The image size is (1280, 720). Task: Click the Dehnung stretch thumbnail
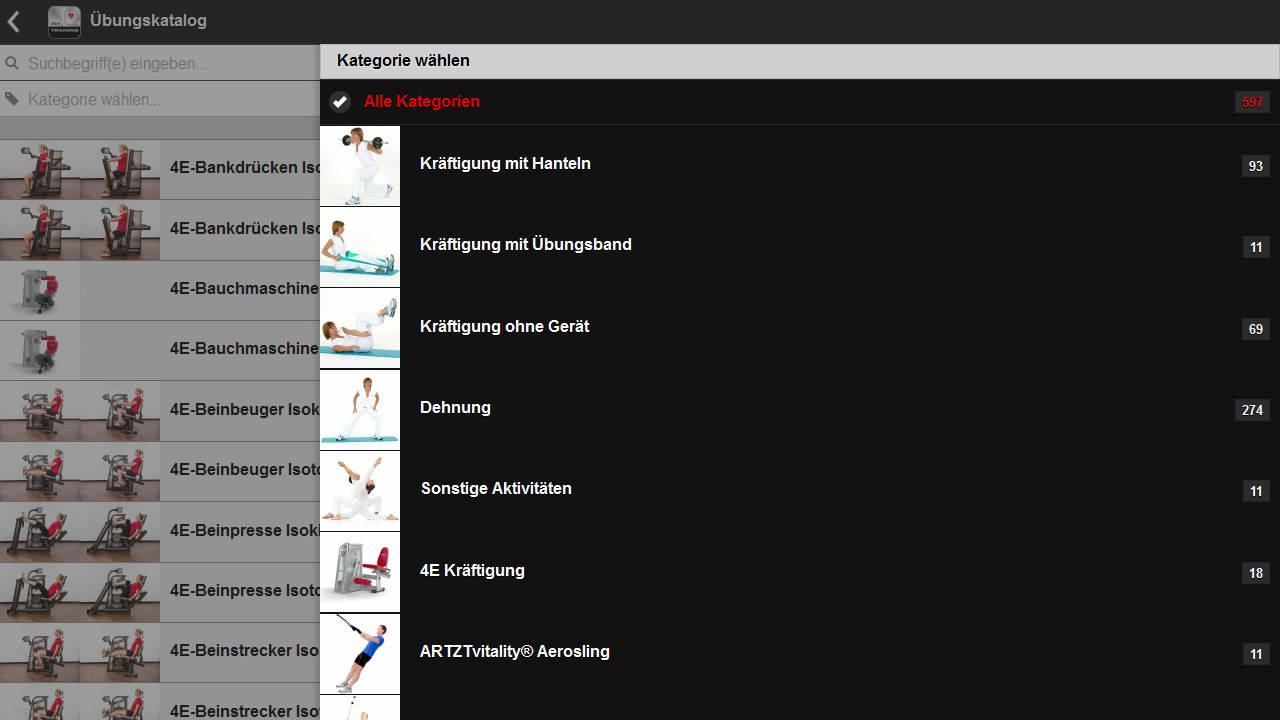click(360, 410)
